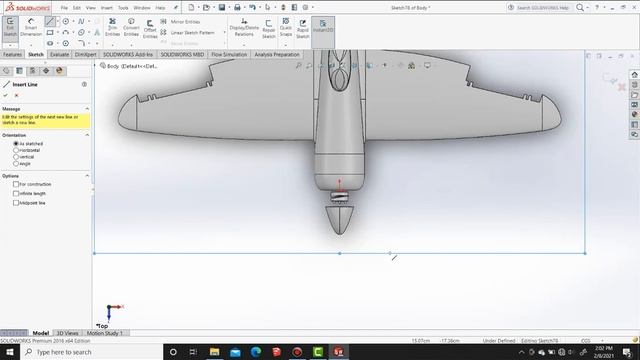Select the Arc sketch tool
Screen dimensions: 640x360
(x=65, y=32)
